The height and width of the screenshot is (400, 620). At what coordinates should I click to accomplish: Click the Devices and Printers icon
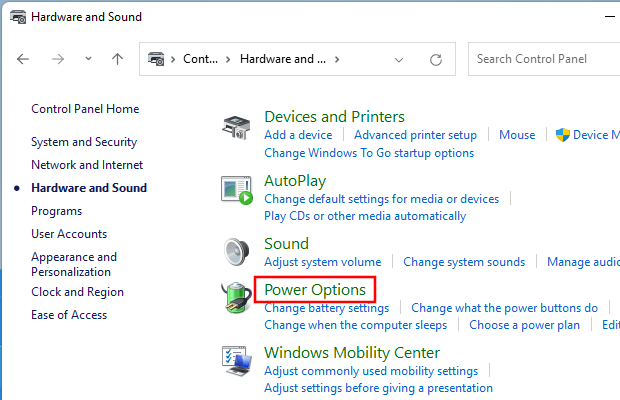236,127
